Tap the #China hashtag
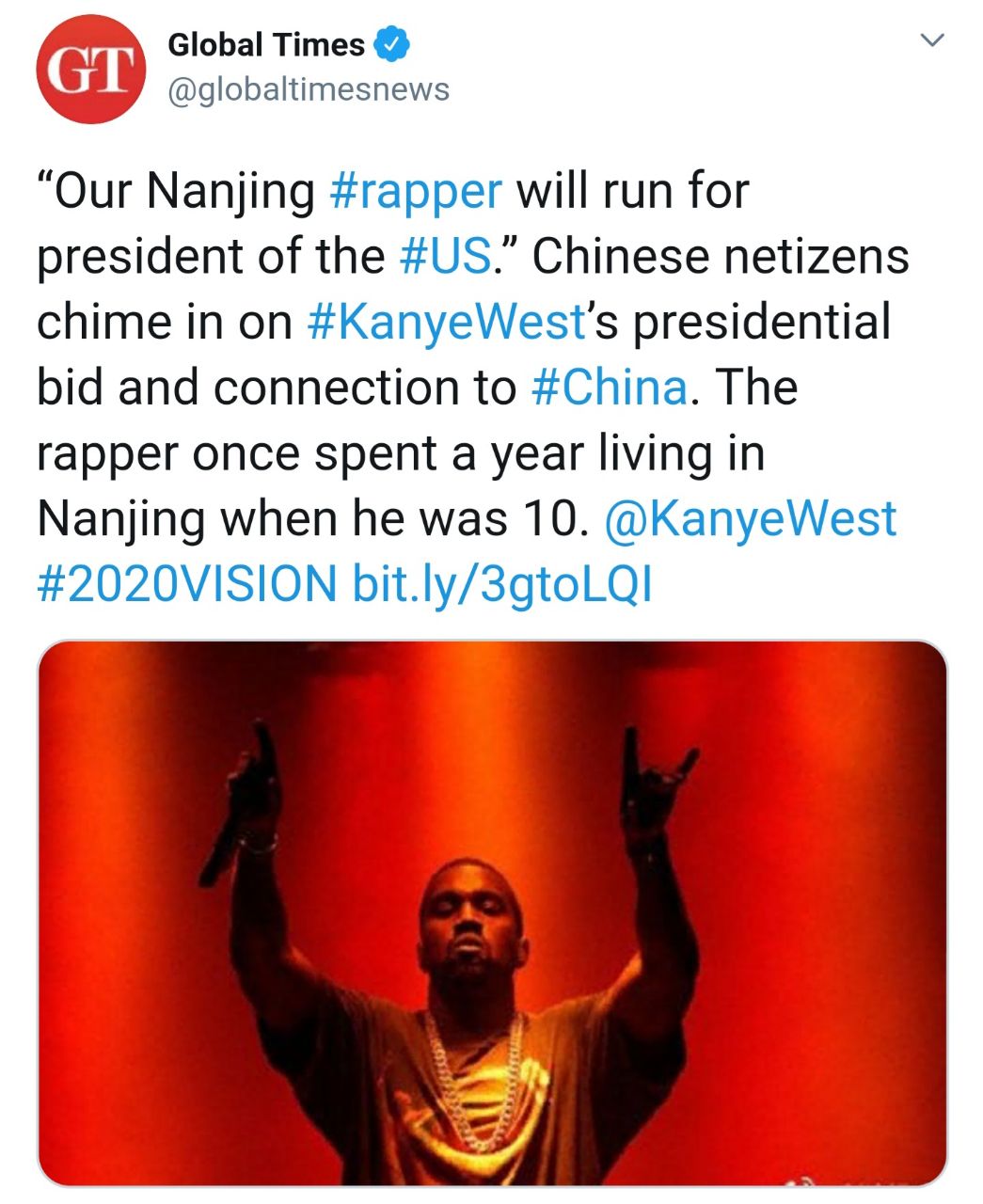Image resolution: width=983 pixels, height=1204 pixels. coord(610,388)
